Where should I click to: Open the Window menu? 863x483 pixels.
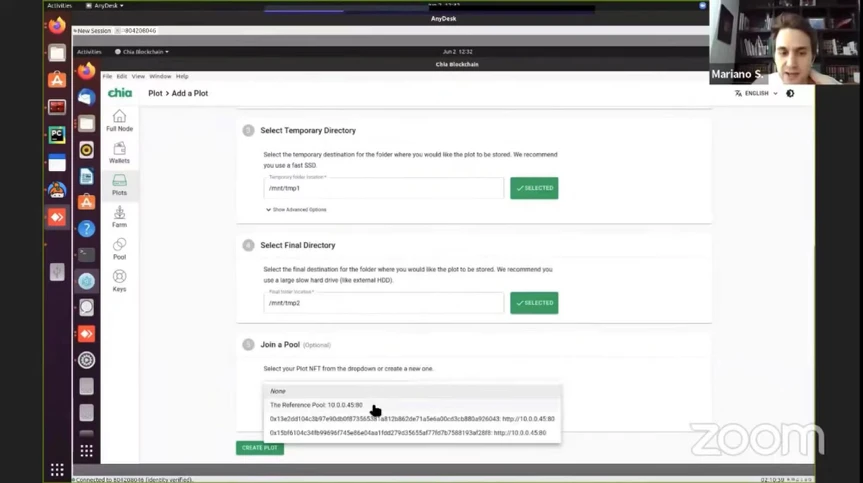pos(160,76)
